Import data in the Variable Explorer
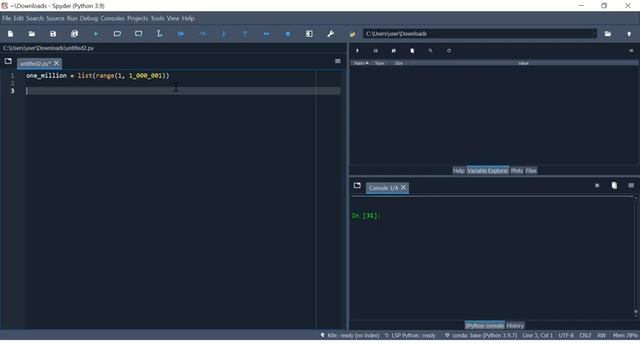Image resolution: width=640 pixels, height=360 pixels. tap(357, 51)
